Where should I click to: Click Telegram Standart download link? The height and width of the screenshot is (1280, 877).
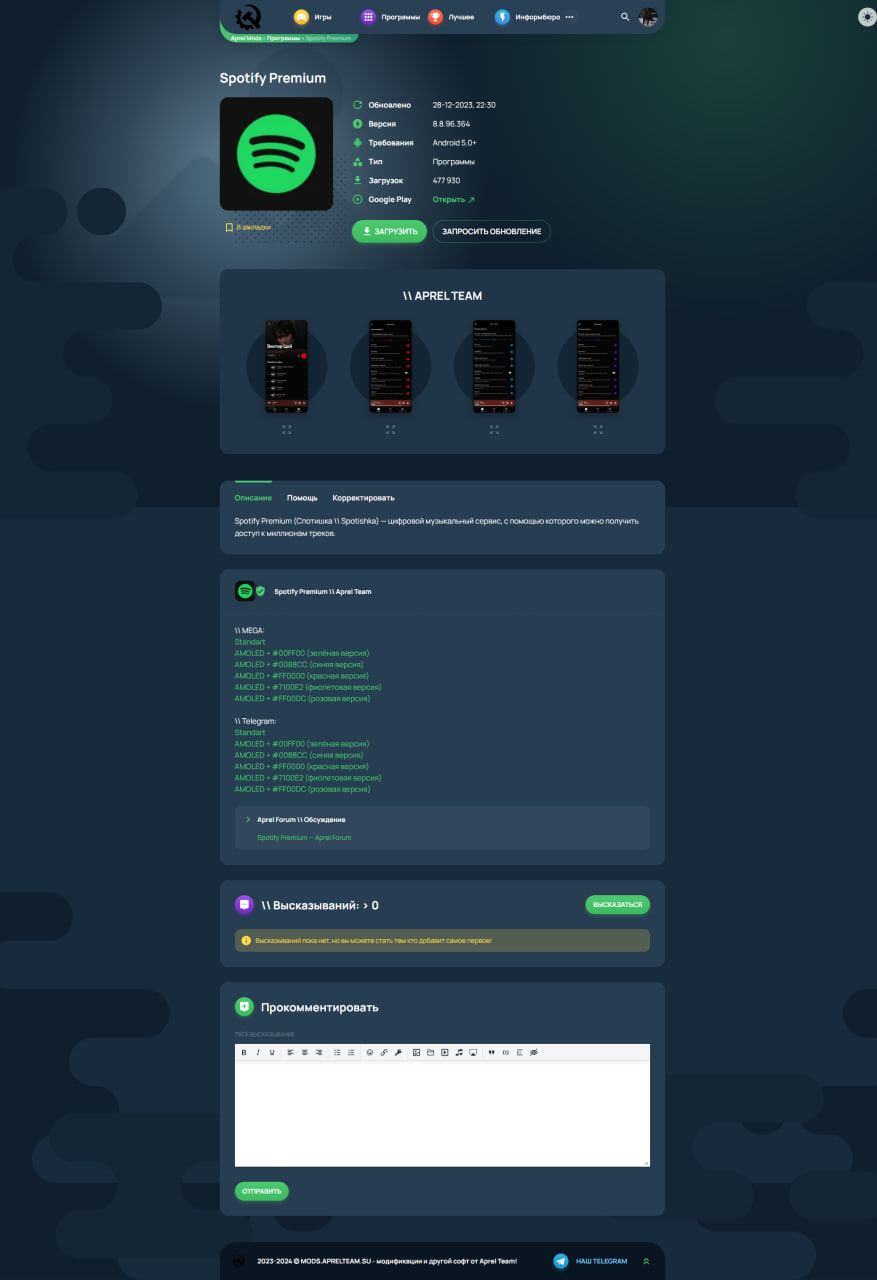tap(250, 732)
